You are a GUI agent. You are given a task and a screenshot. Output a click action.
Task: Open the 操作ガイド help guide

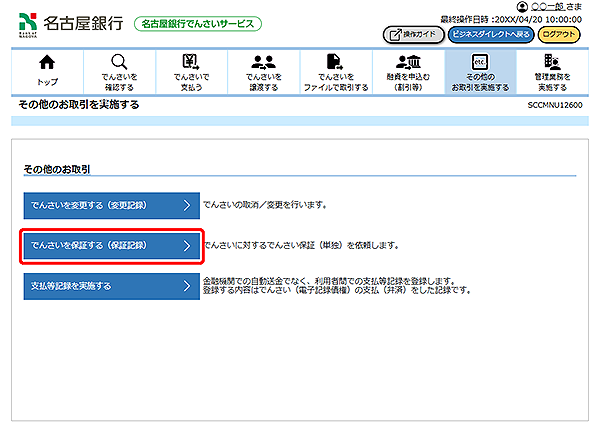[x=412, y=34]
